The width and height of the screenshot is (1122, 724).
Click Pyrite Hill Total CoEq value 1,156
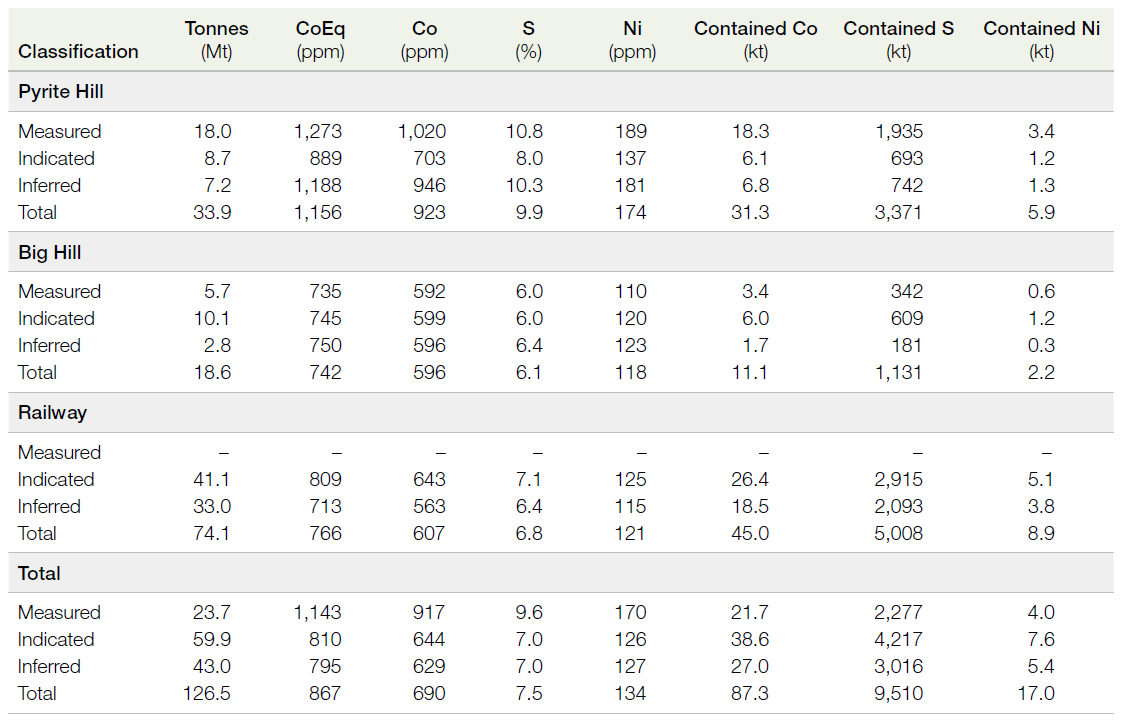318,212
